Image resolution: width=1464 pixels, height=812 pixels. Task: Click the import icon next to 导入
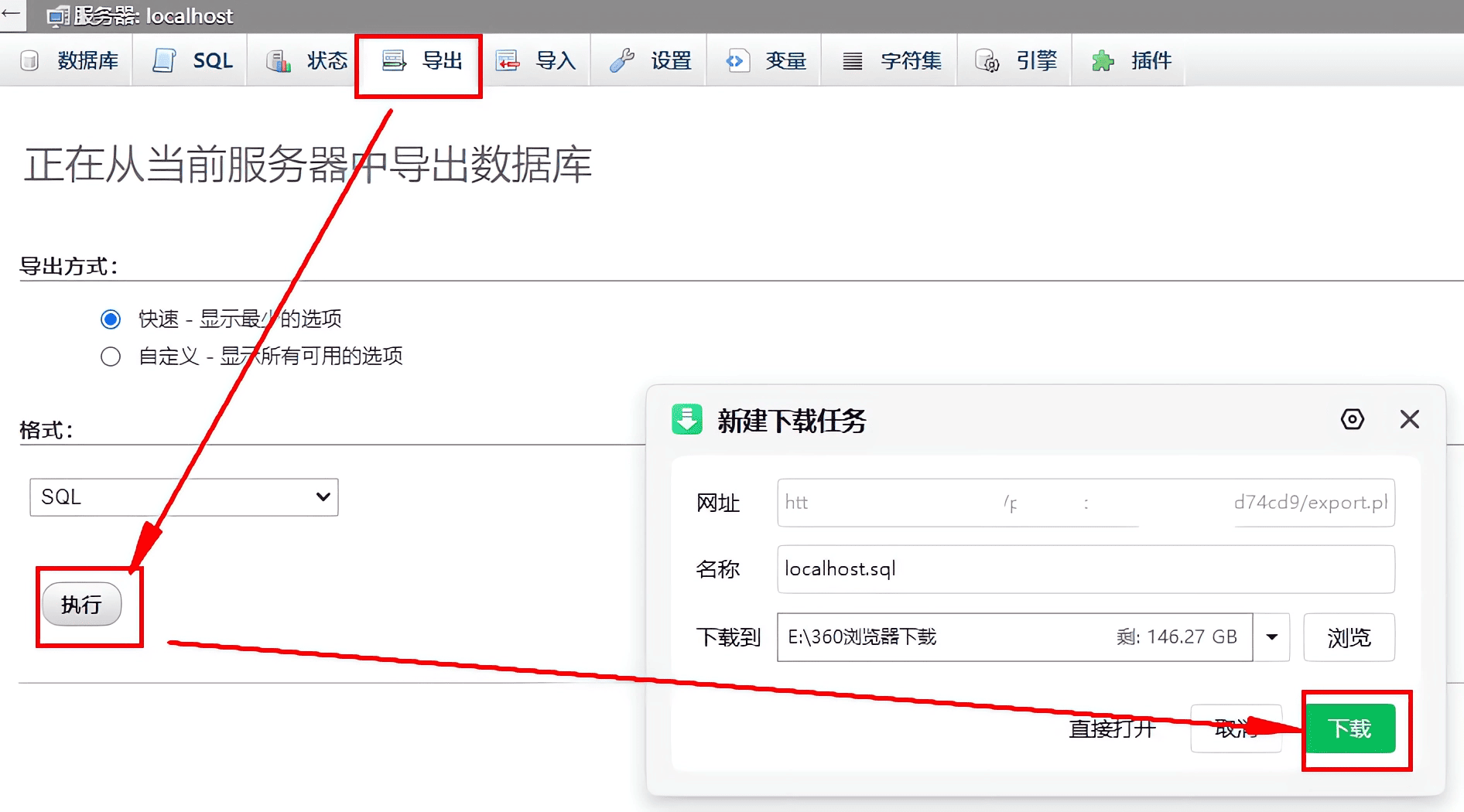tap(508, 60)
